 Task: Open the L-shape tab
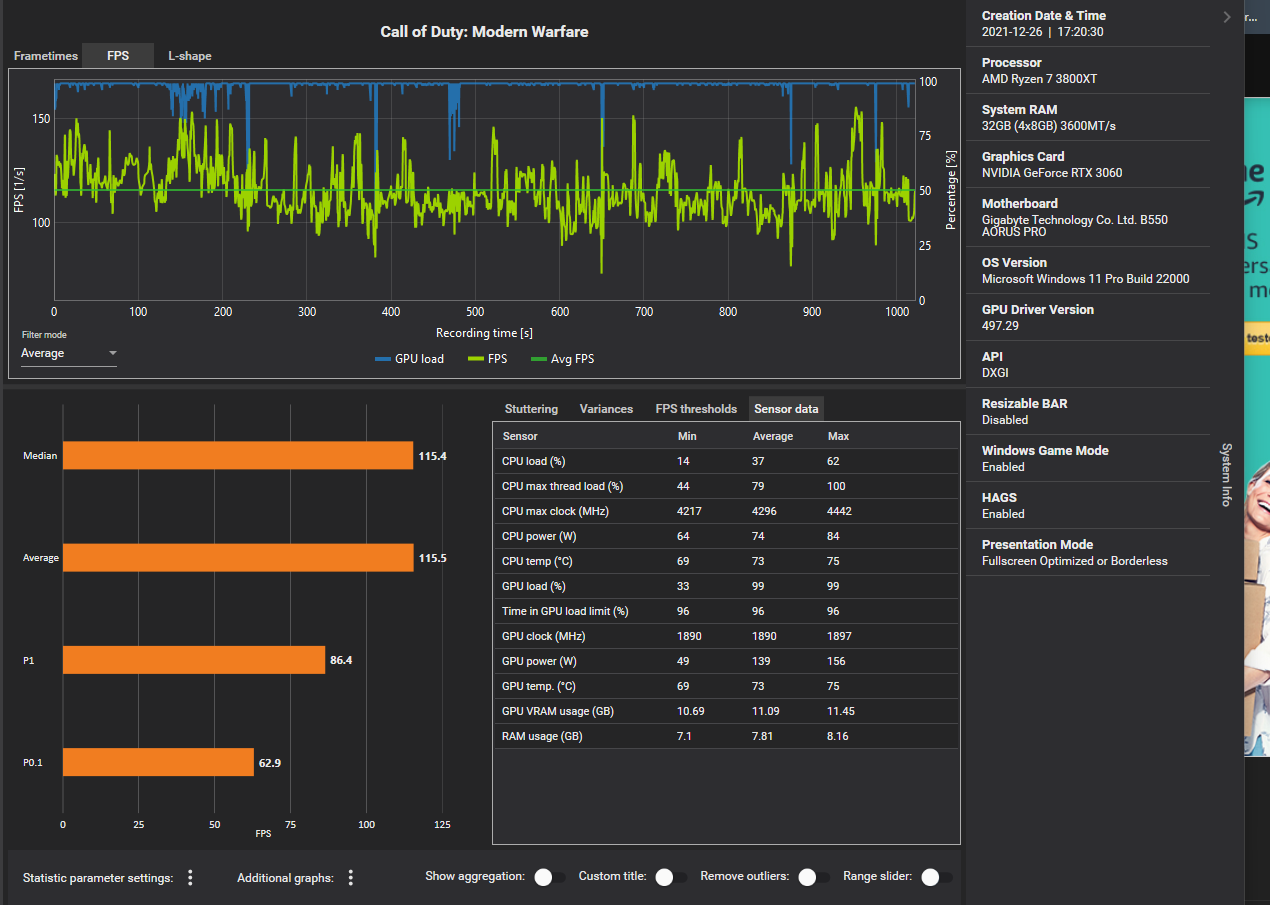[189, 56]
